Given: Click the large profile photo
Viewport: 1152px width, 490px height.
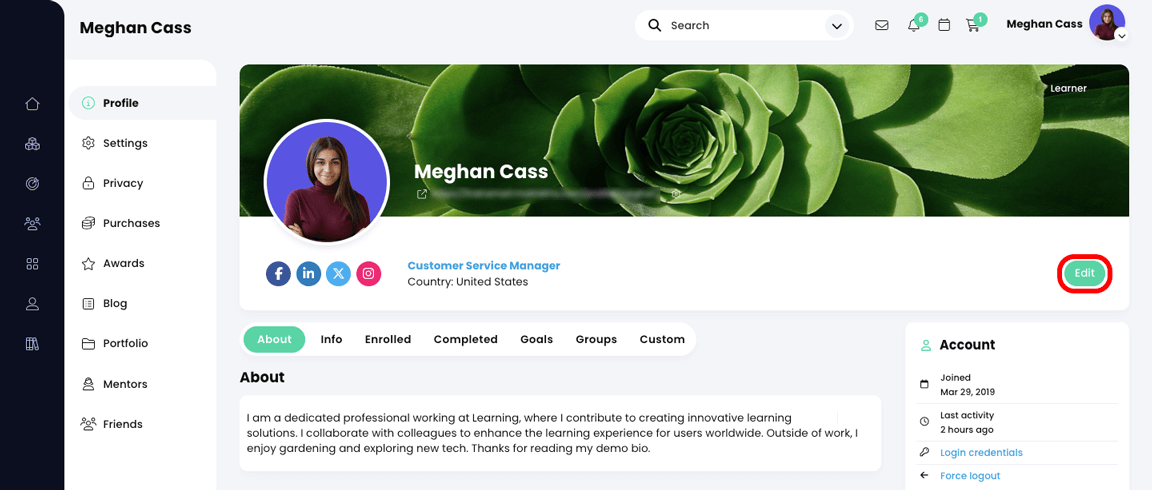Looking at the screenshot, I should (326, 181).
